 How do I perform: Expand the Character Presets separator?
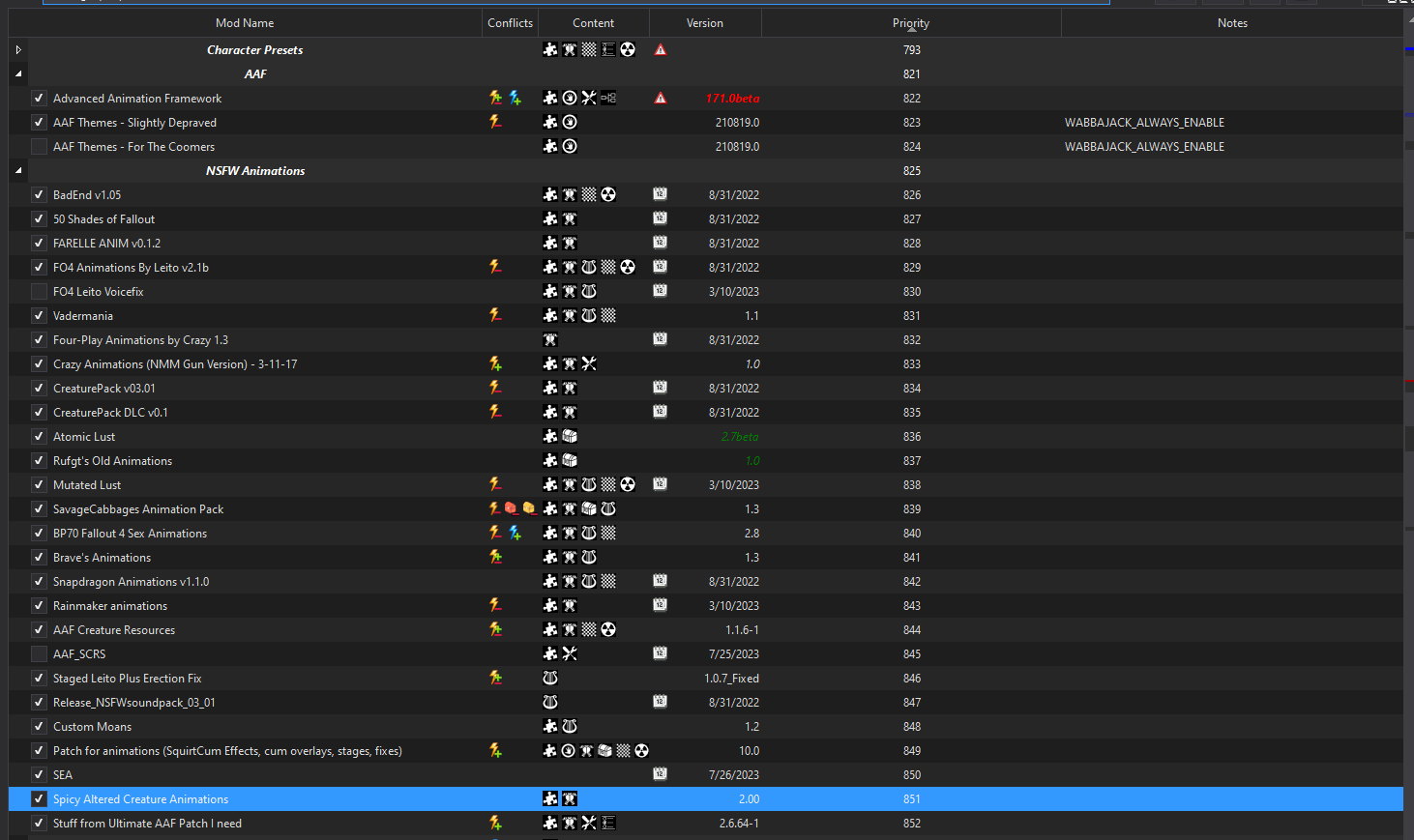[18, 49]
